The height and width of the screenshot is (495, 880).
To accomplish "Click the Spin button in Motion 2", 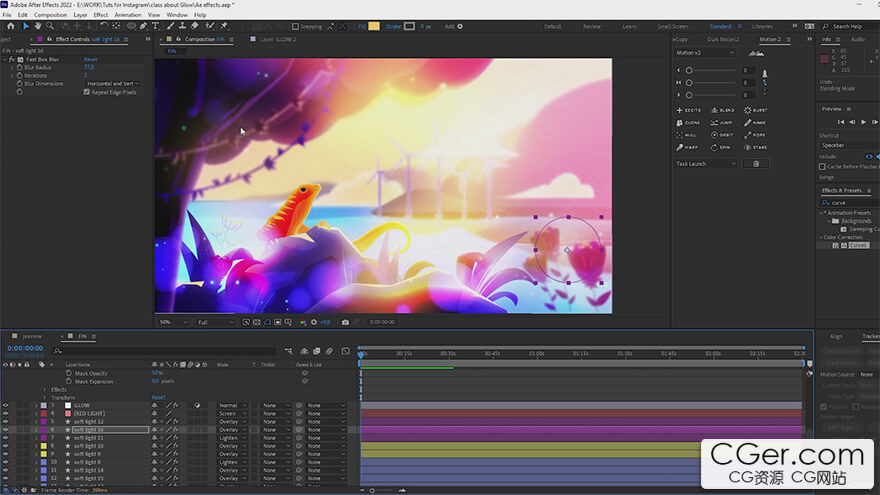I will pos(721,147).
